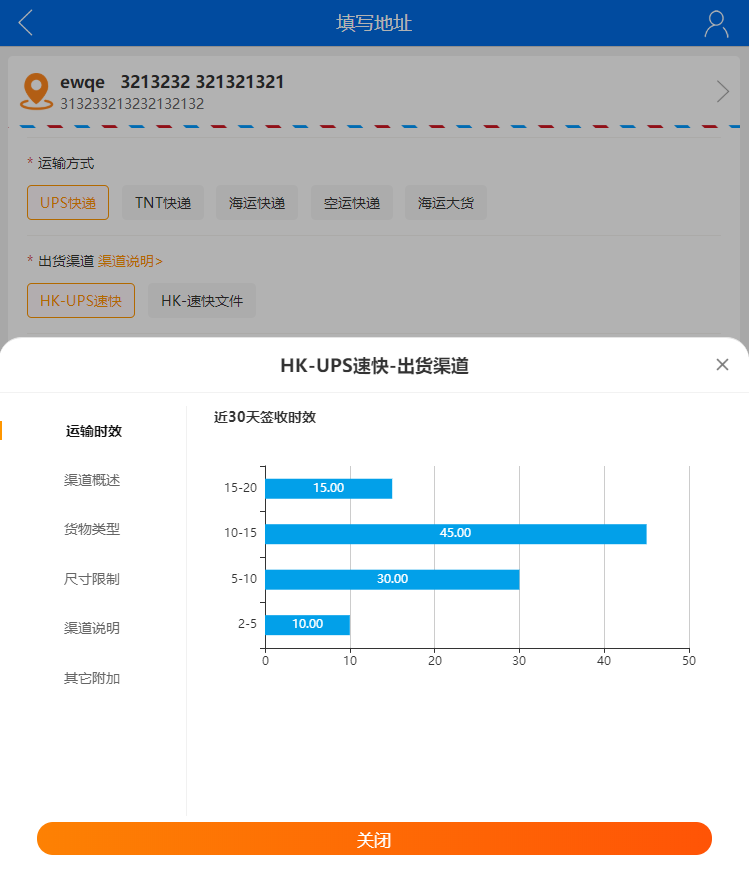Choose 空运快递 shipping method
The image size is (749, 869).
pyautogui.click(x=352, y=203)
